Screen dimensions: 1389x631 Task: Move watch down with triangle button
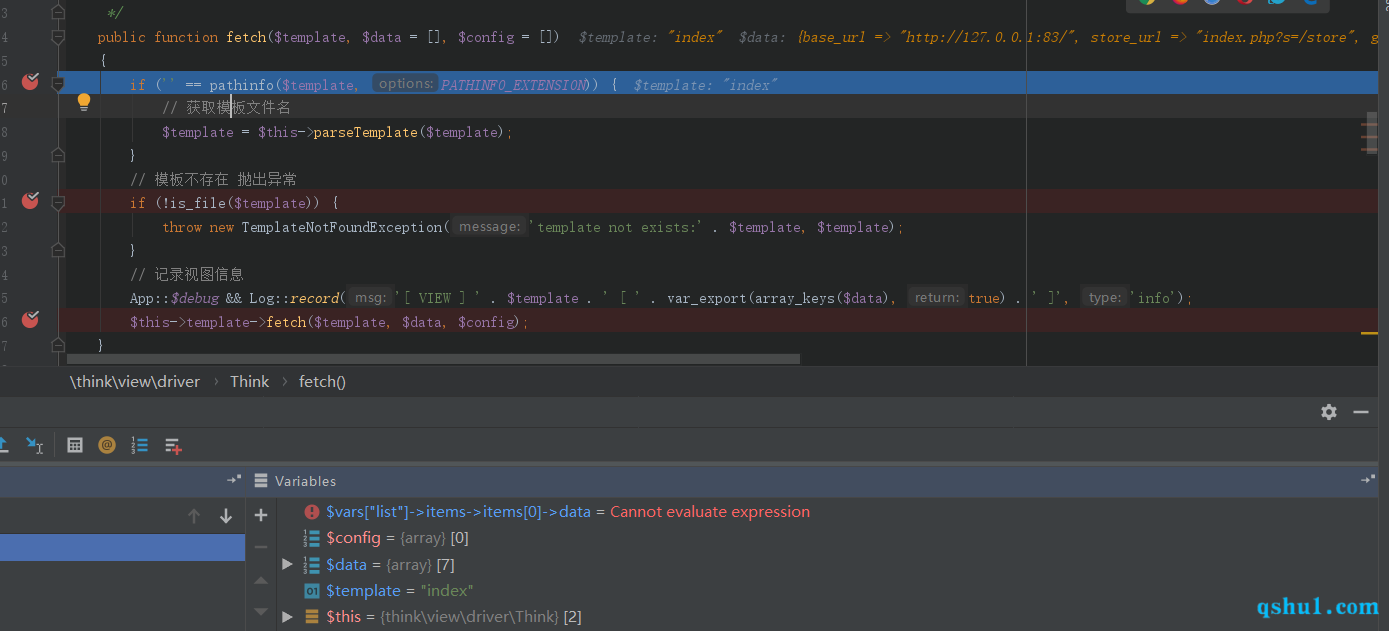pyautogui.click(x=261, y=611)
